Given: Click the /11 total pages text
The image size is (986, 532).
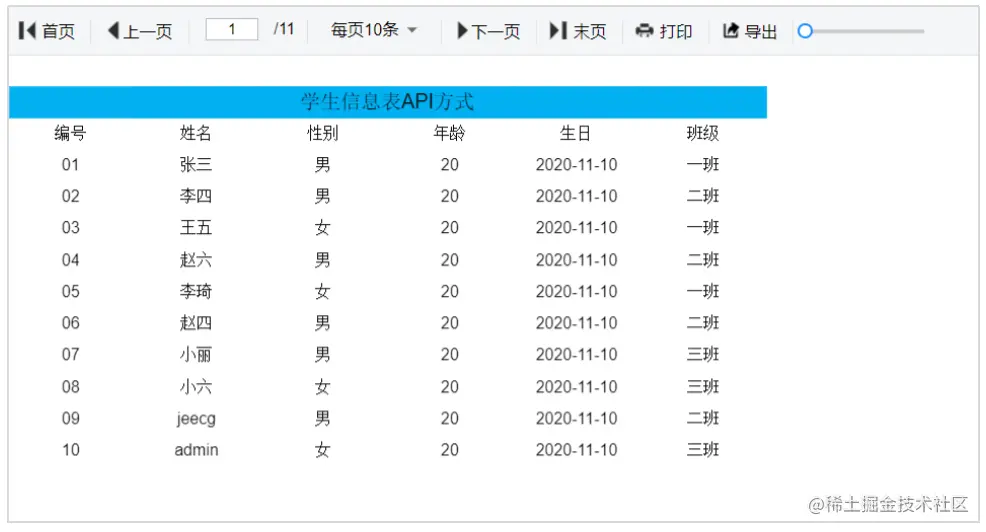Looking at the screenshot, I should 284,29.
